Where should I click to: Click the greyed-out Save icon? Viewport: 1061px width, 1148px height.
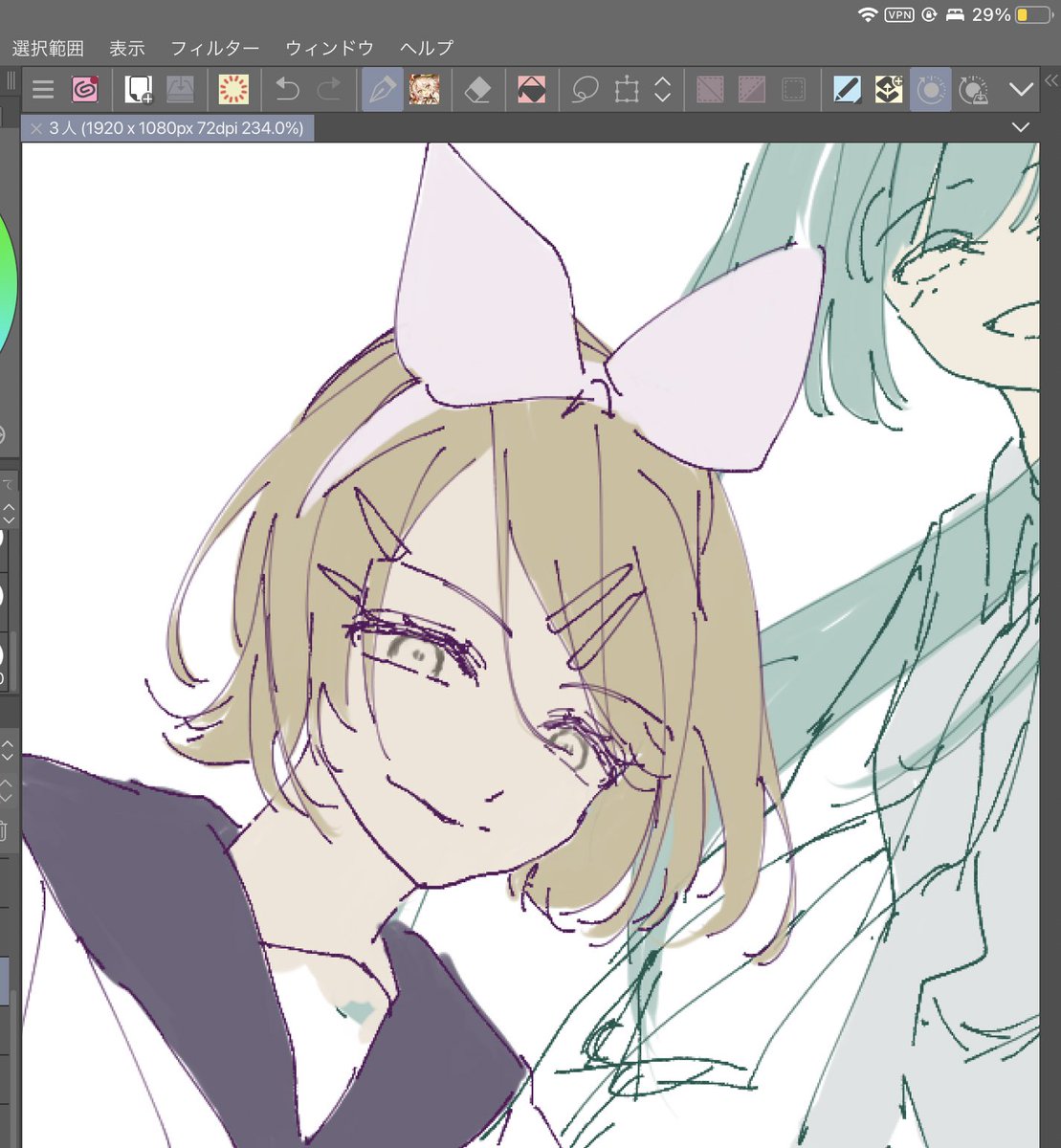coord(181,90)
